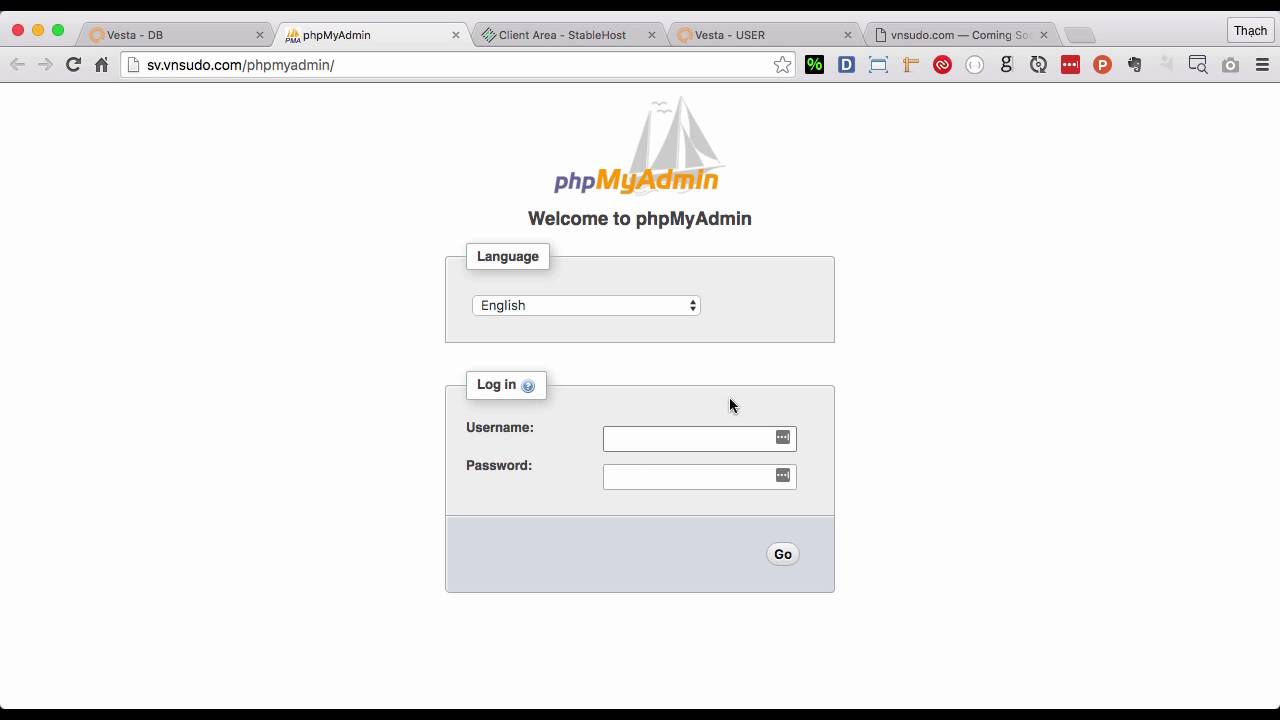The image size is (1280, 720).
Task: Open the blue D extension
Action: (846, 65)
